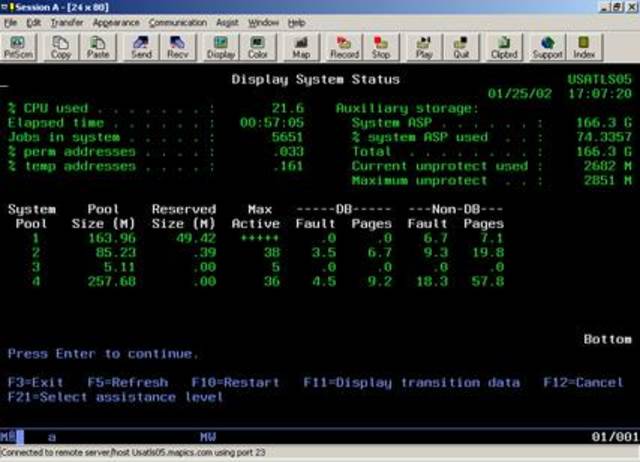The width and height of the screenshot is (640, 462).
Task: Click F11=Display transition data label
Action: (x=412, y=383)
